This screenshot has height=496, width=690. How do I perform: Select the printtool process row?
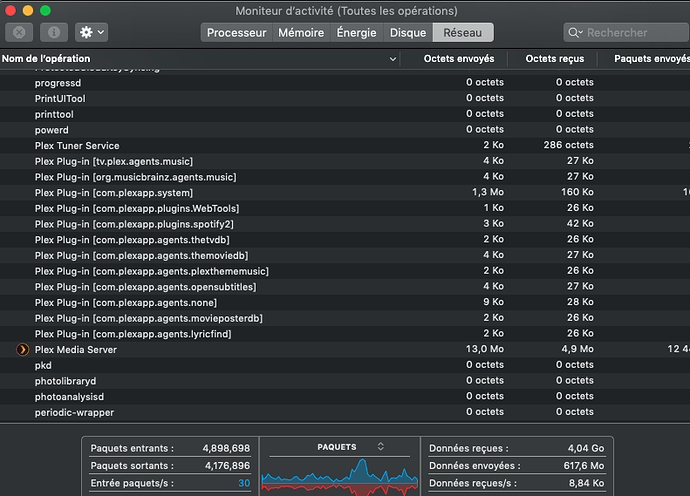click(x=345, y=114)
